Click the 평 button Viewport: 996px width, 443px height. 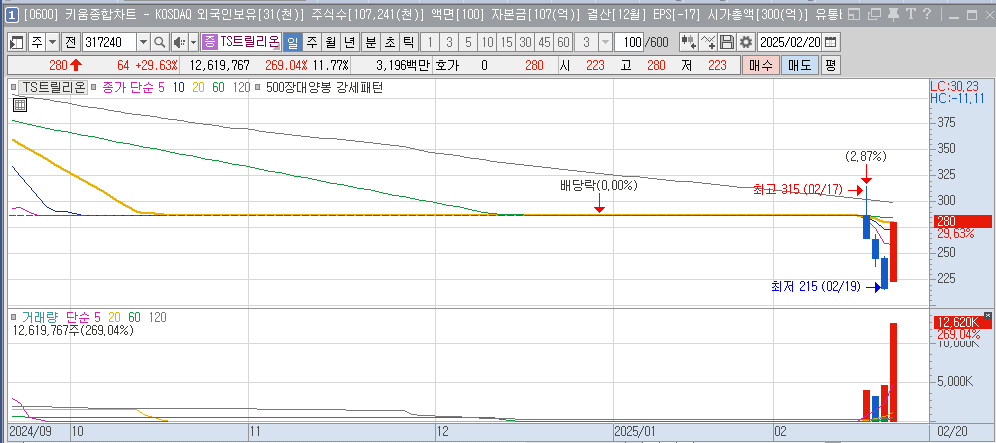(830, 65)
